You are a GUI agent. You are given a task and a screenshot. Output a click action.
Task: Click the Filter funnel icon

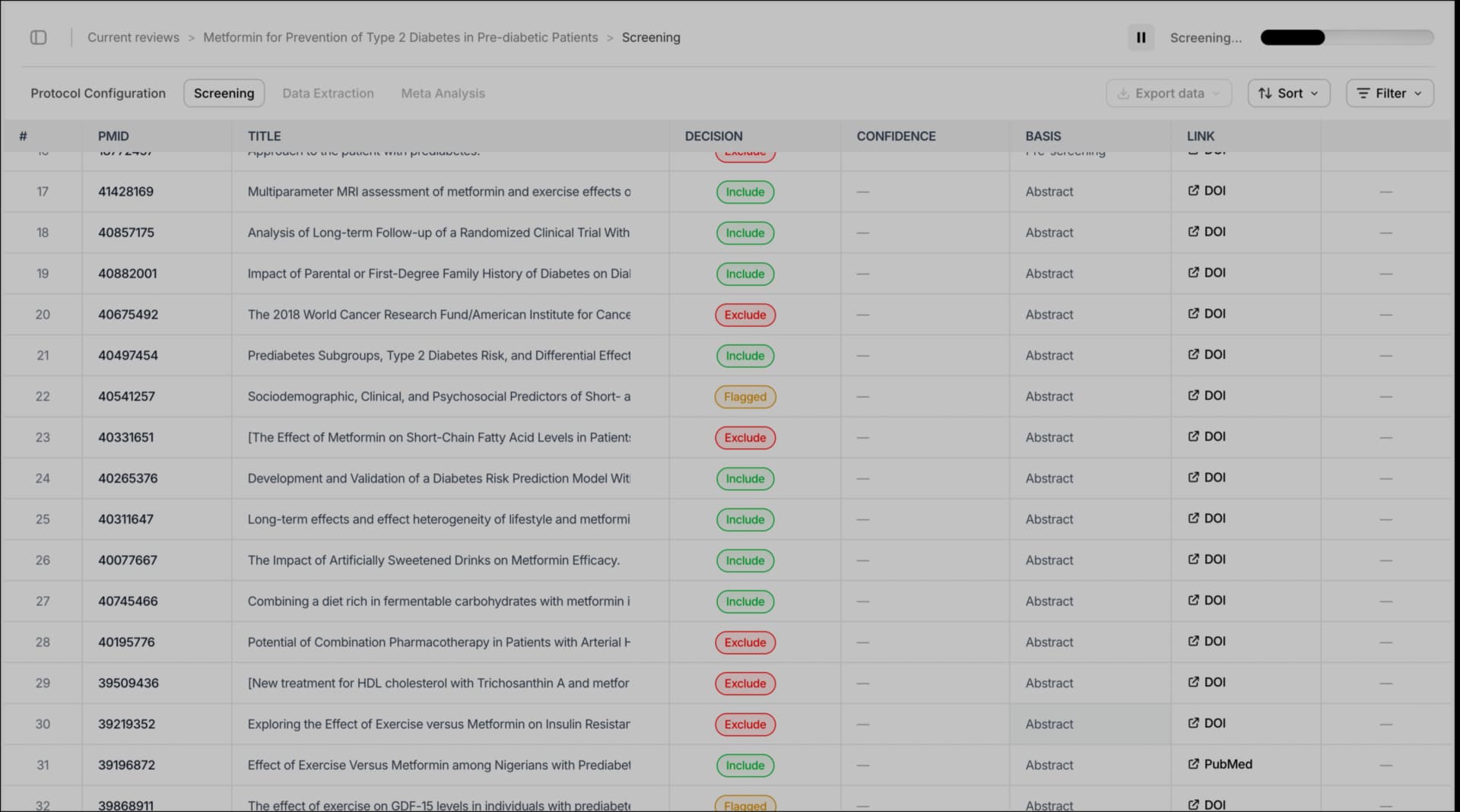coord(1365,93)
